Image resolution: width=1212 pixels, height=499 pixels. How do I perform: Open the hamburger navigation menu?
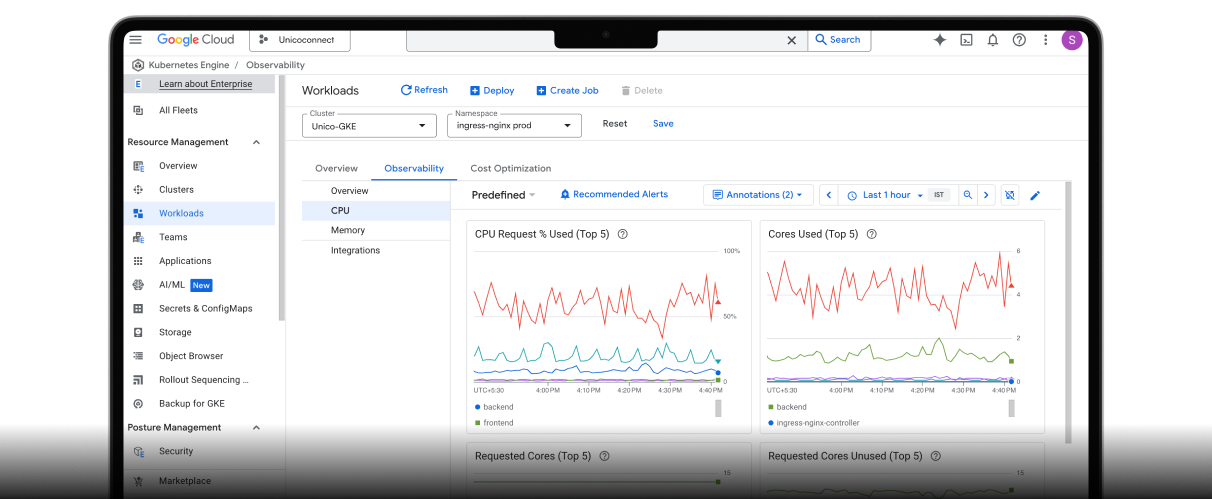[136, 40]
